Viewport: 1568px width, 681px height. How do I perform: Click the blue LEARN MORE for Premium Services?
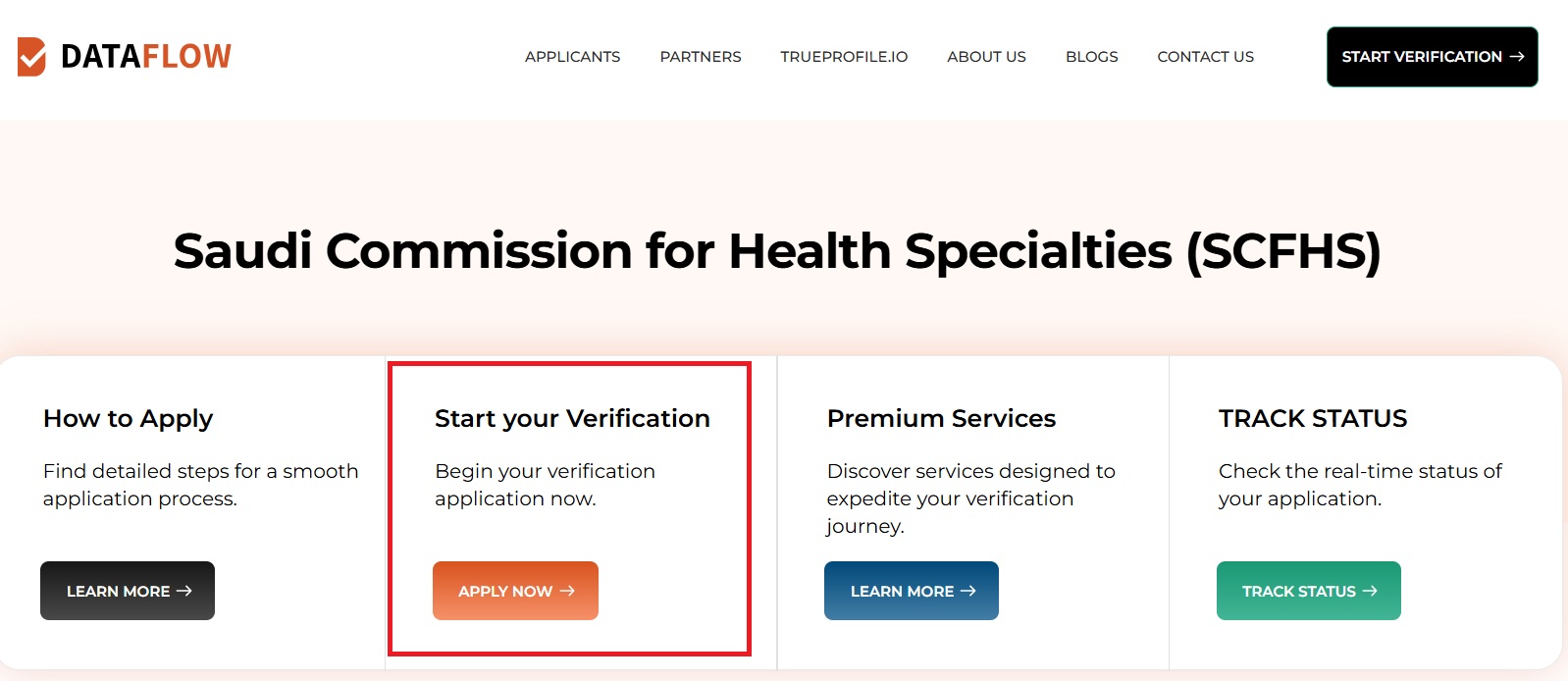coord(911,591)
